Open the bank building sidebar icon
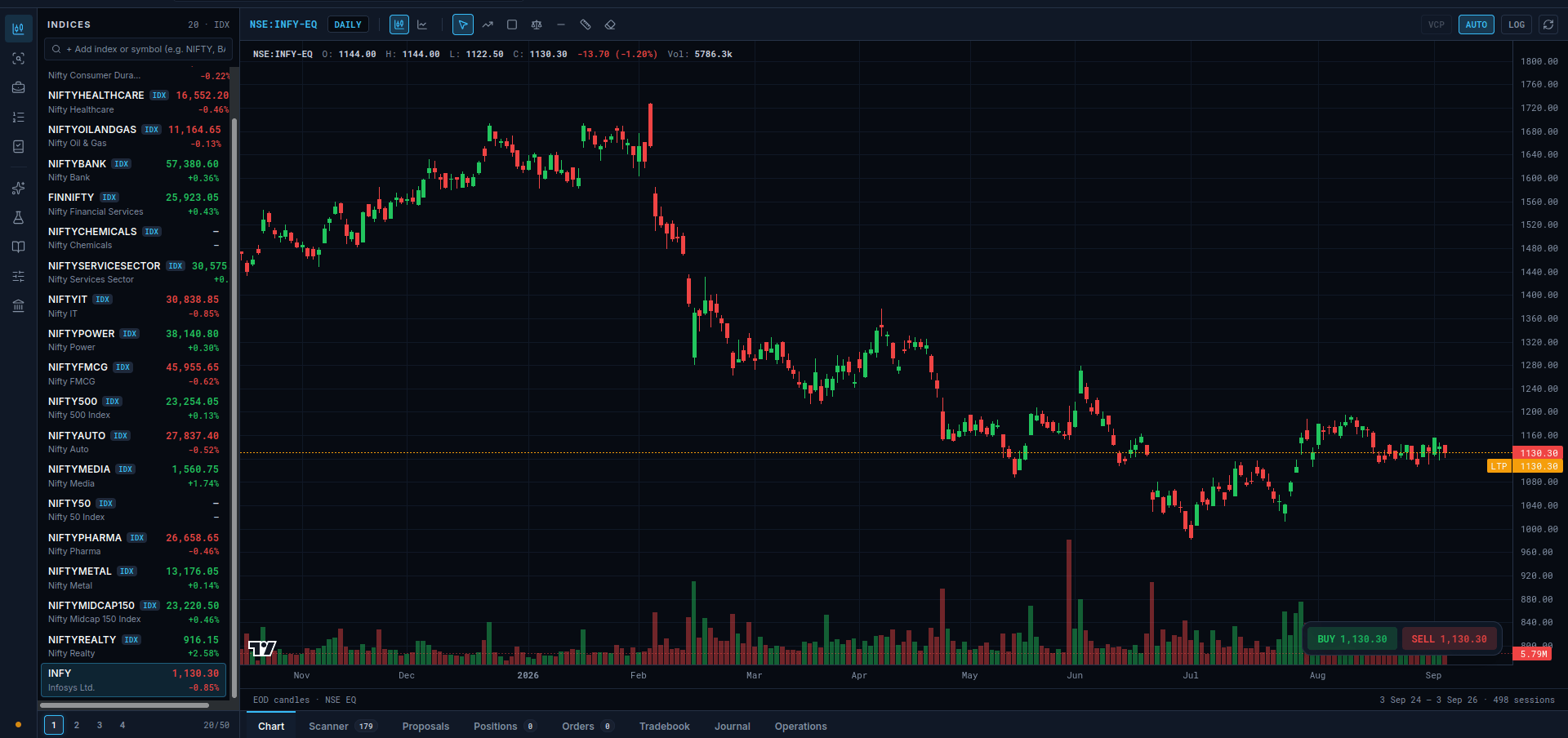Viewport: 1568px width, 738px height. (x=18, y=306)
